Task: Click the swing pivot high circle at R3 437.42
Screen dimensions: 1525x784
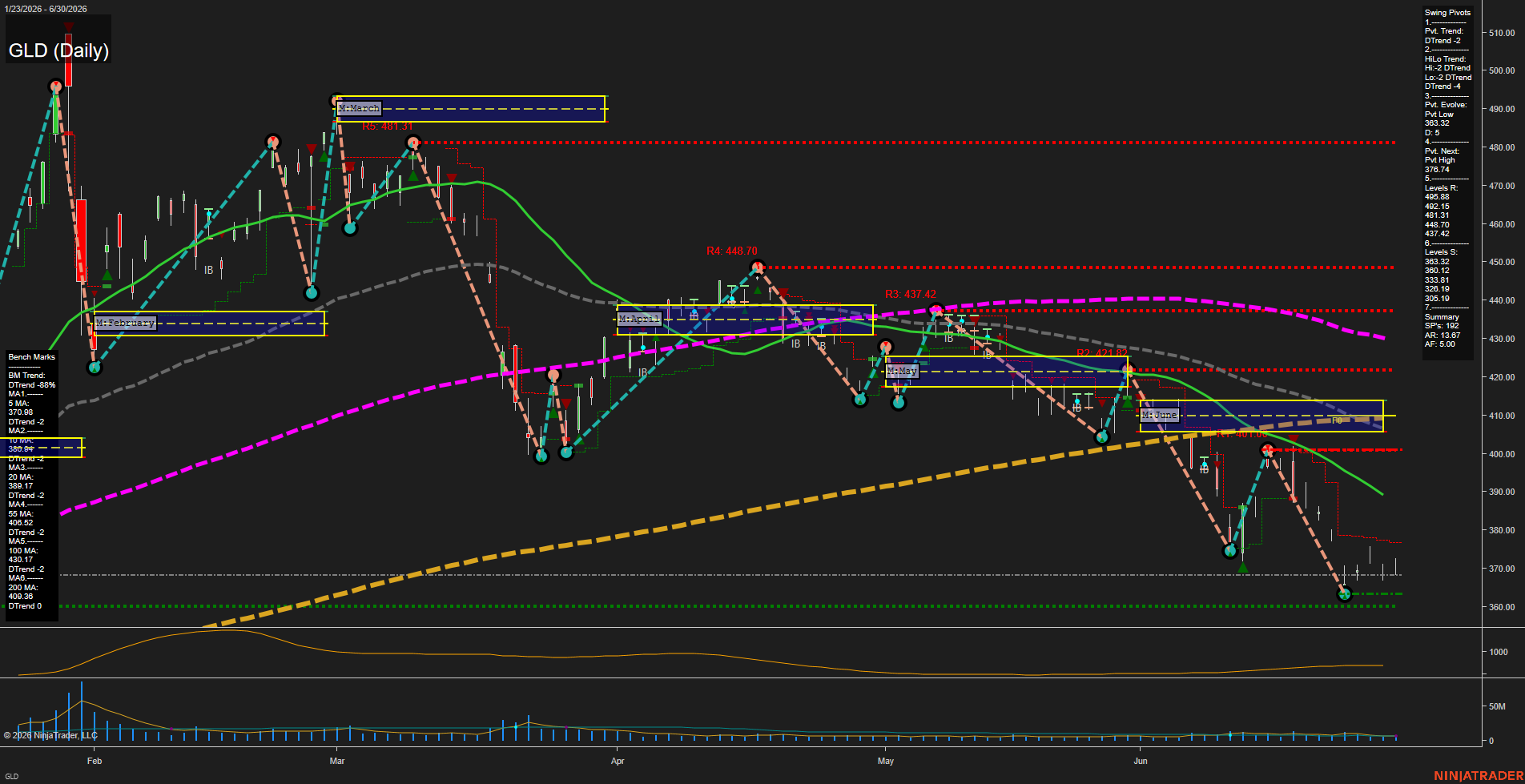Action: point(936,311)
